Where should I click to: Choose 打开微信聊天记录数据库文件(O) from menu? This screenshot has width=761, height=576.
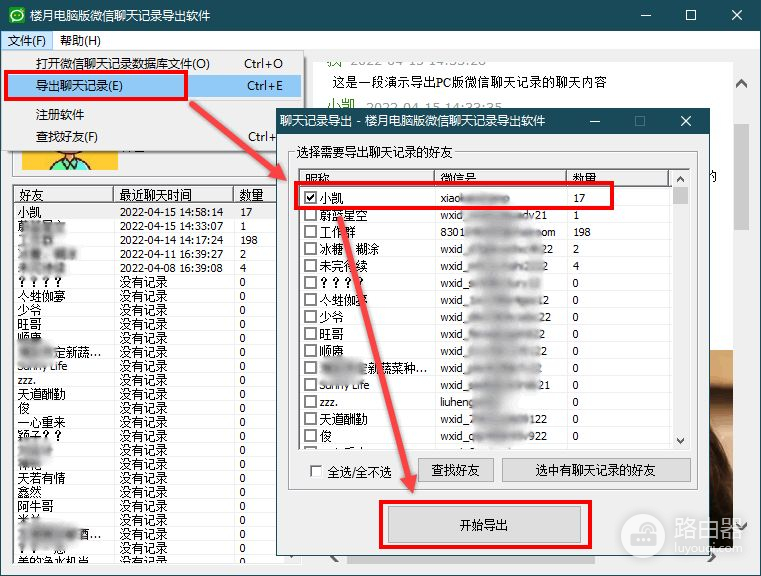[x=123, y=64]
